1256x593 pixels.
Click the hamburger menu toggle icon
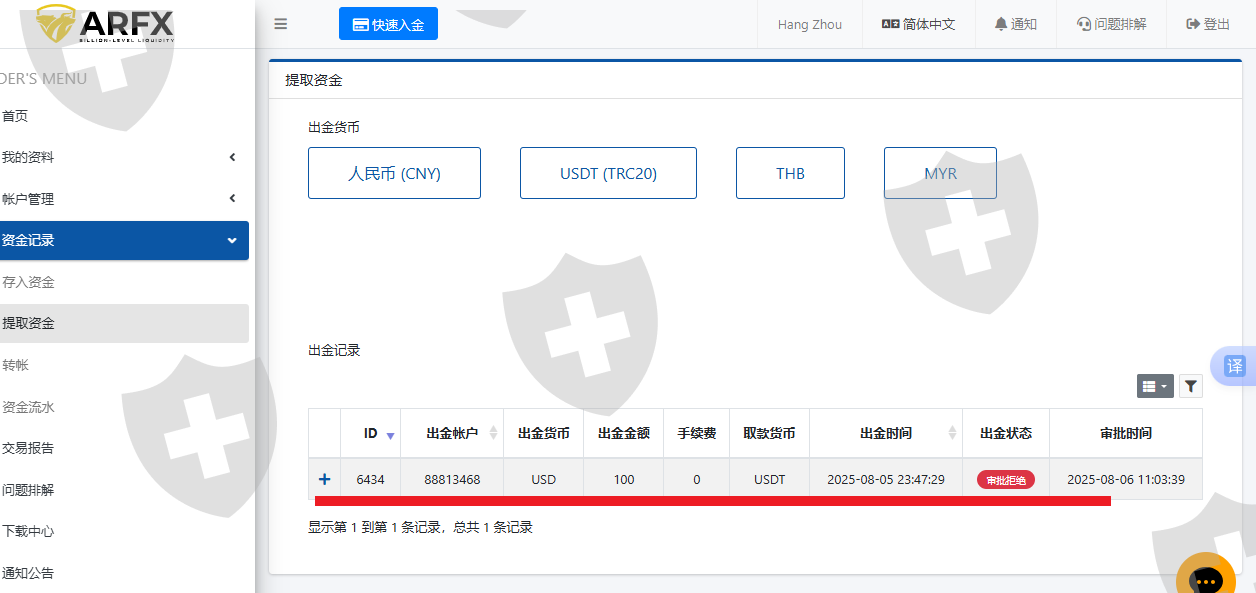coord(281,24)
